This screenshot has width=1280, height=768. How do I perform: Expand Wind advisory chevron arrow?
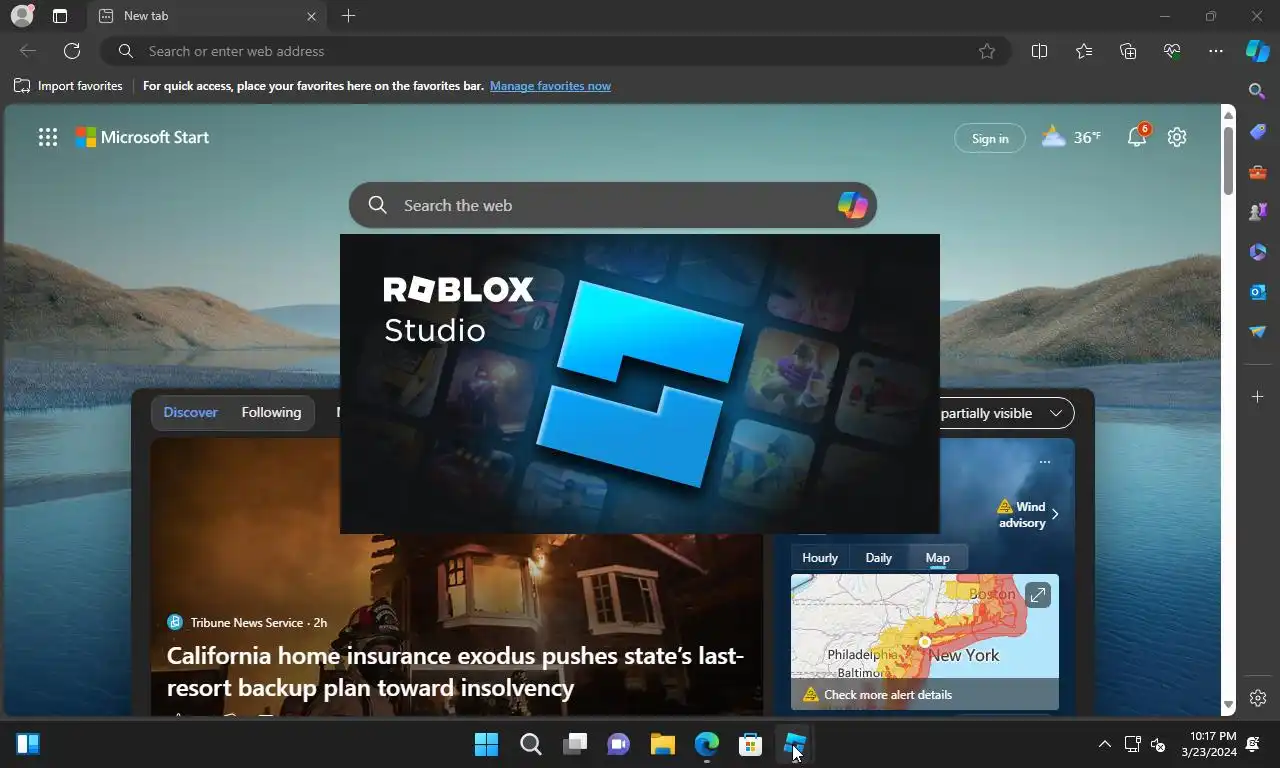tap(1055, 514)
